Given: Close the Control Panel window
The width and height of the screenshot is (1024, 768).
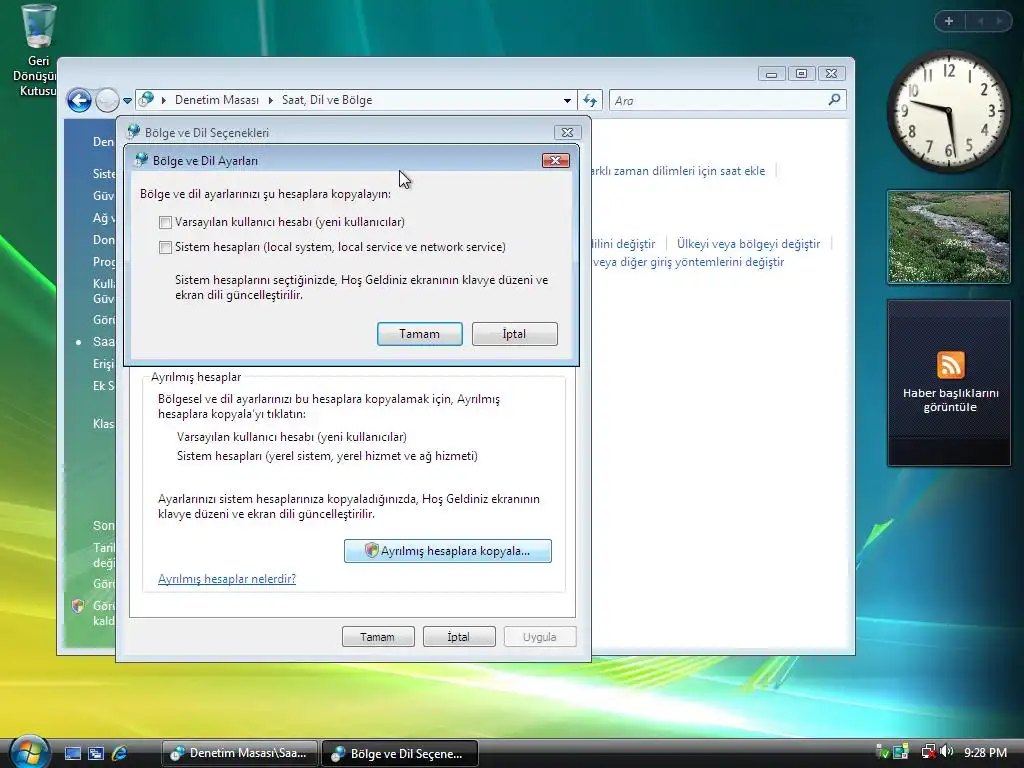Looking at the screenshot, I should 831,74.
